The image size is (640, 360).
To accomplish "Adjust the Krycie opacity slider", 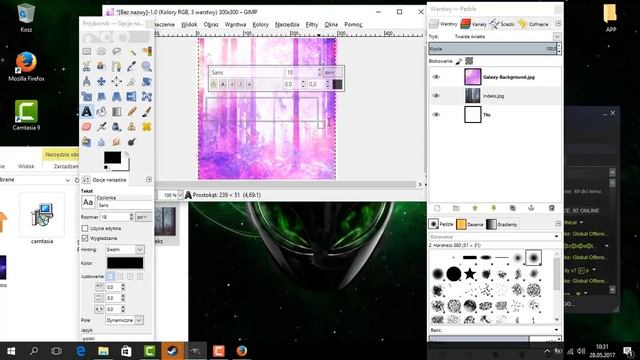I will pyautogui.click(x=493, y=49).
